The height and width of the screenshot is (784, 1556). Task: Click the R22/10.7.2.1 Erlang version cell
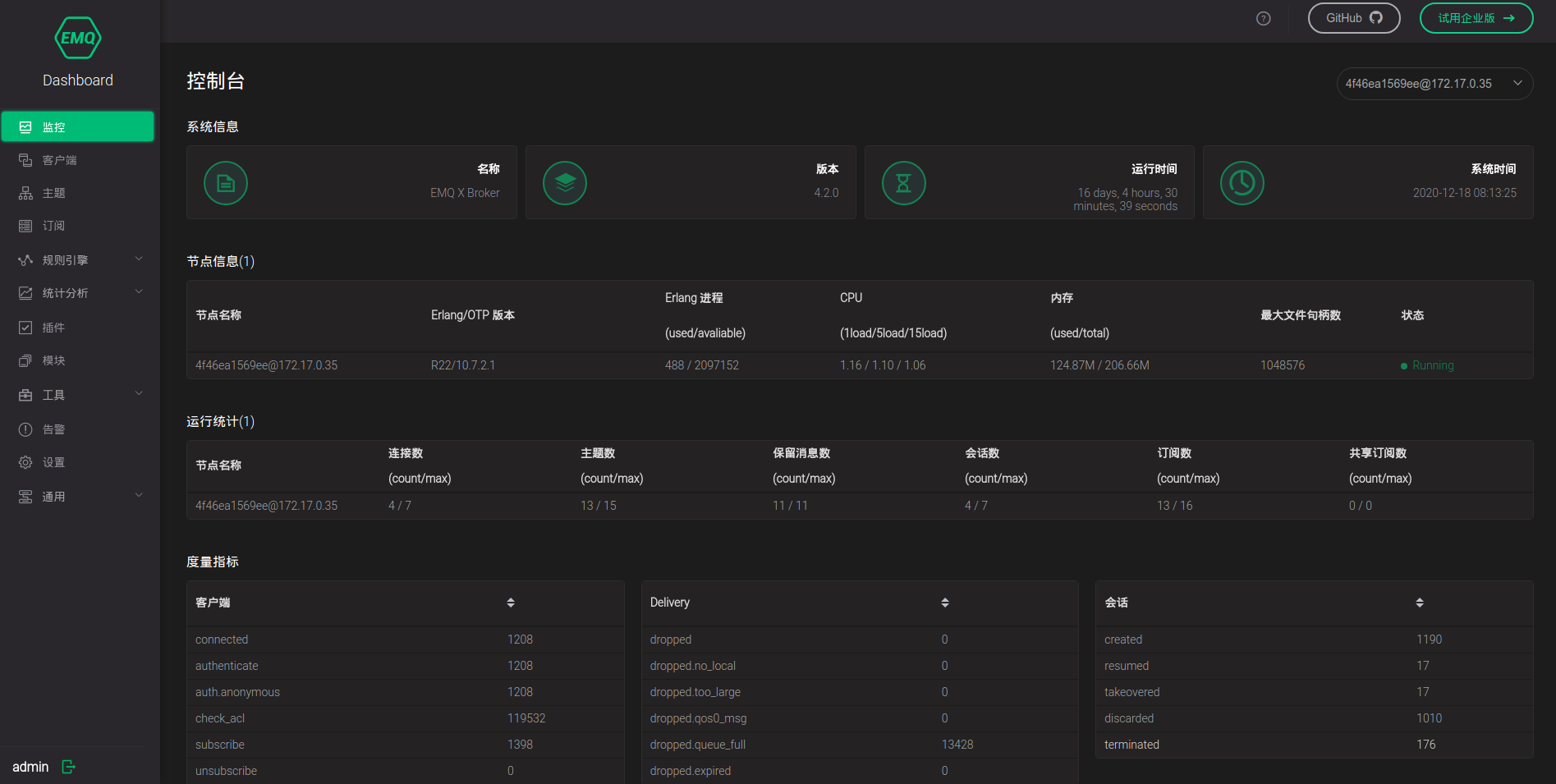point(463,365)
